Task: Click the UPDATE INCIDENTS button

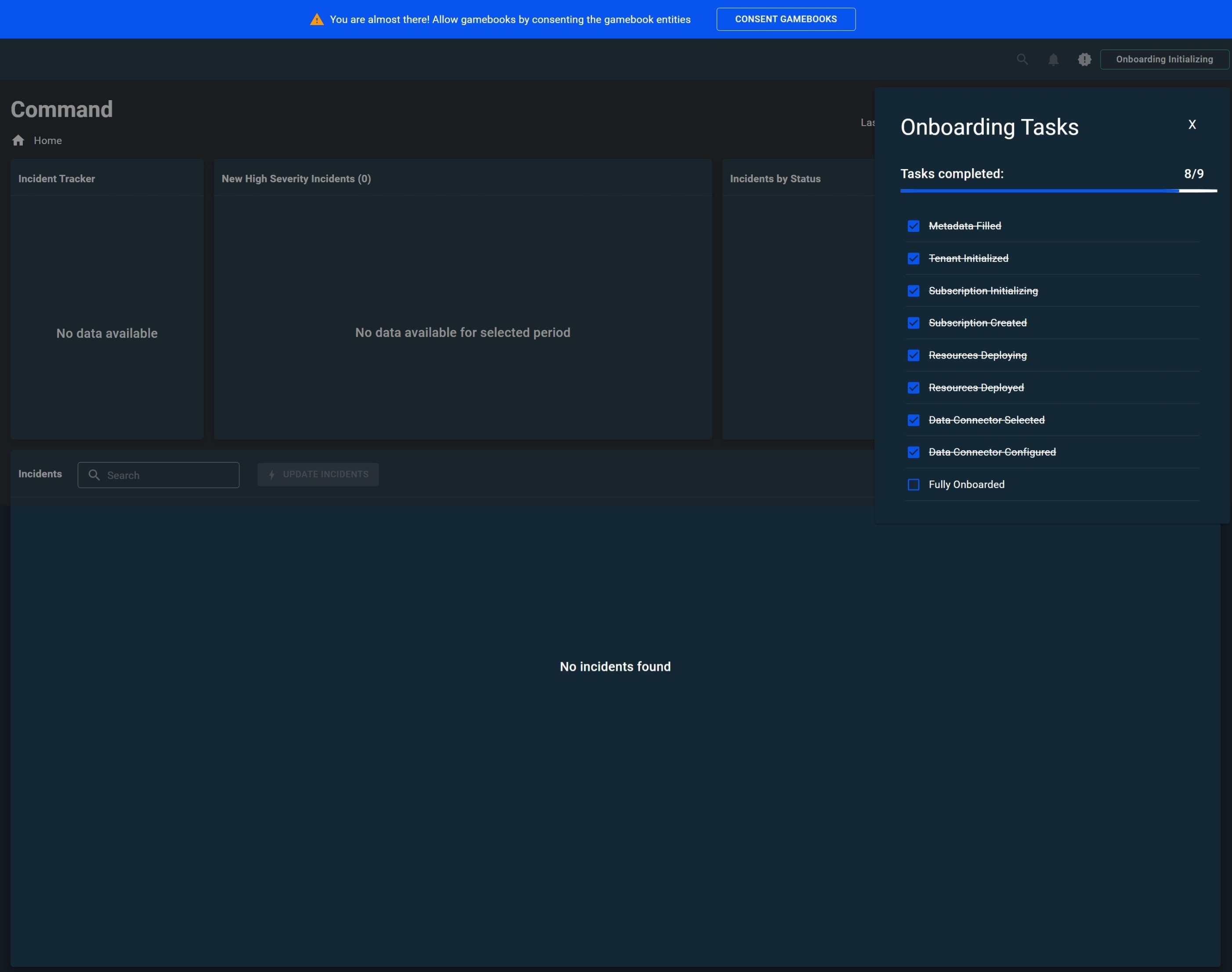Action: pos(318,474)
